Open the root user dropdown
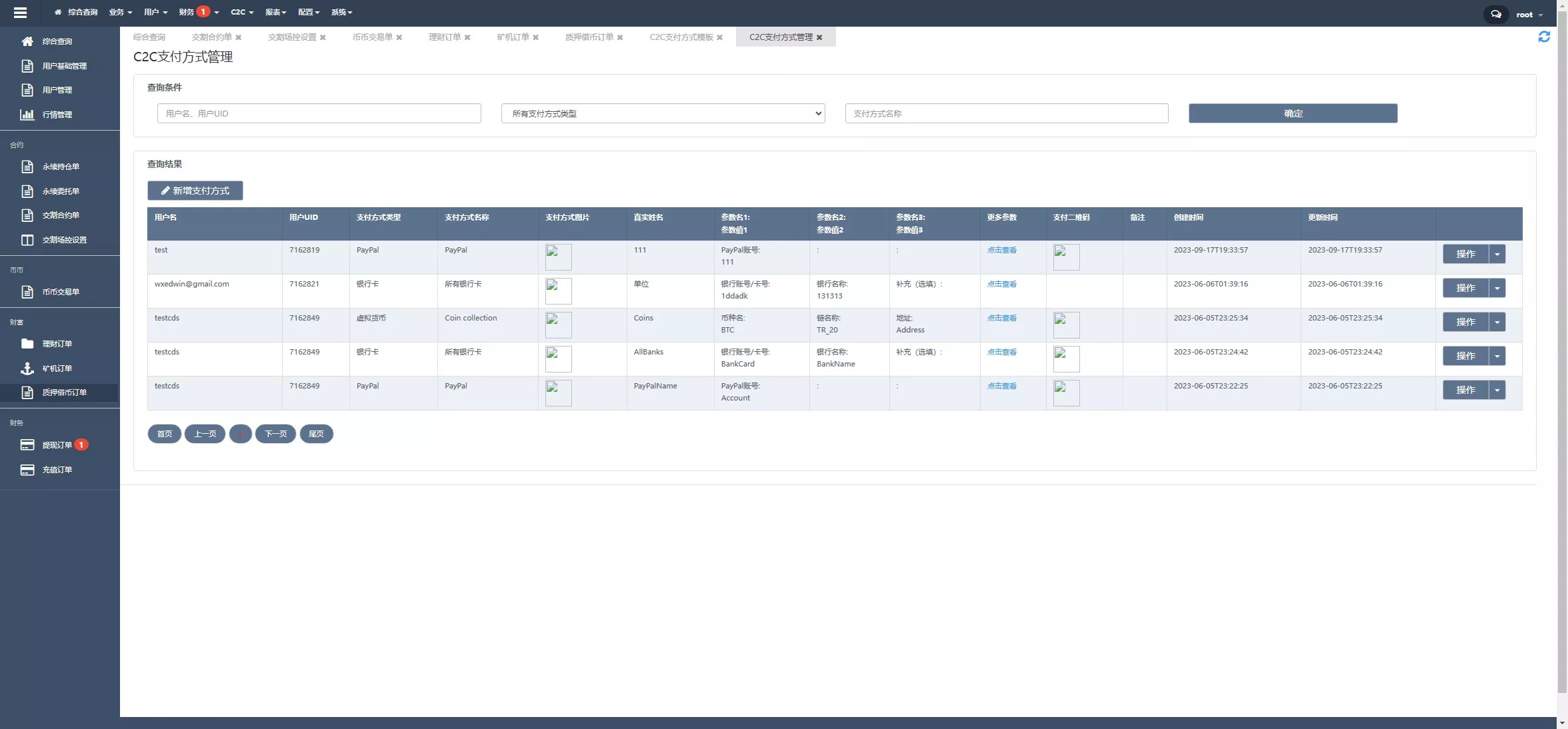Viewport: 1568px width, 729px height. tap(1529, 15)
